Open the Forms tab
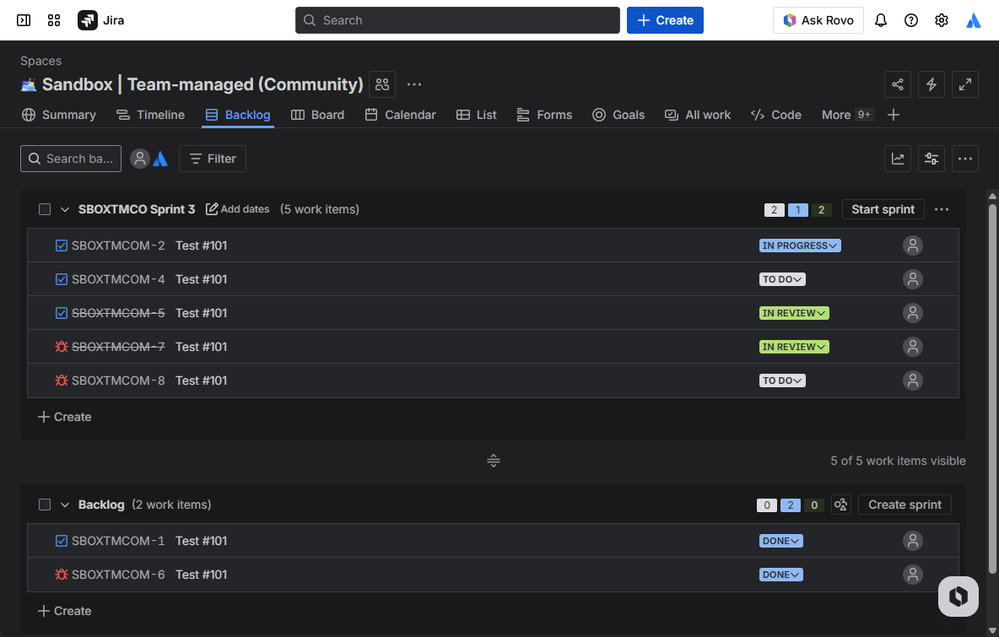Screen dimensions: 999x637 coord(545,115)
